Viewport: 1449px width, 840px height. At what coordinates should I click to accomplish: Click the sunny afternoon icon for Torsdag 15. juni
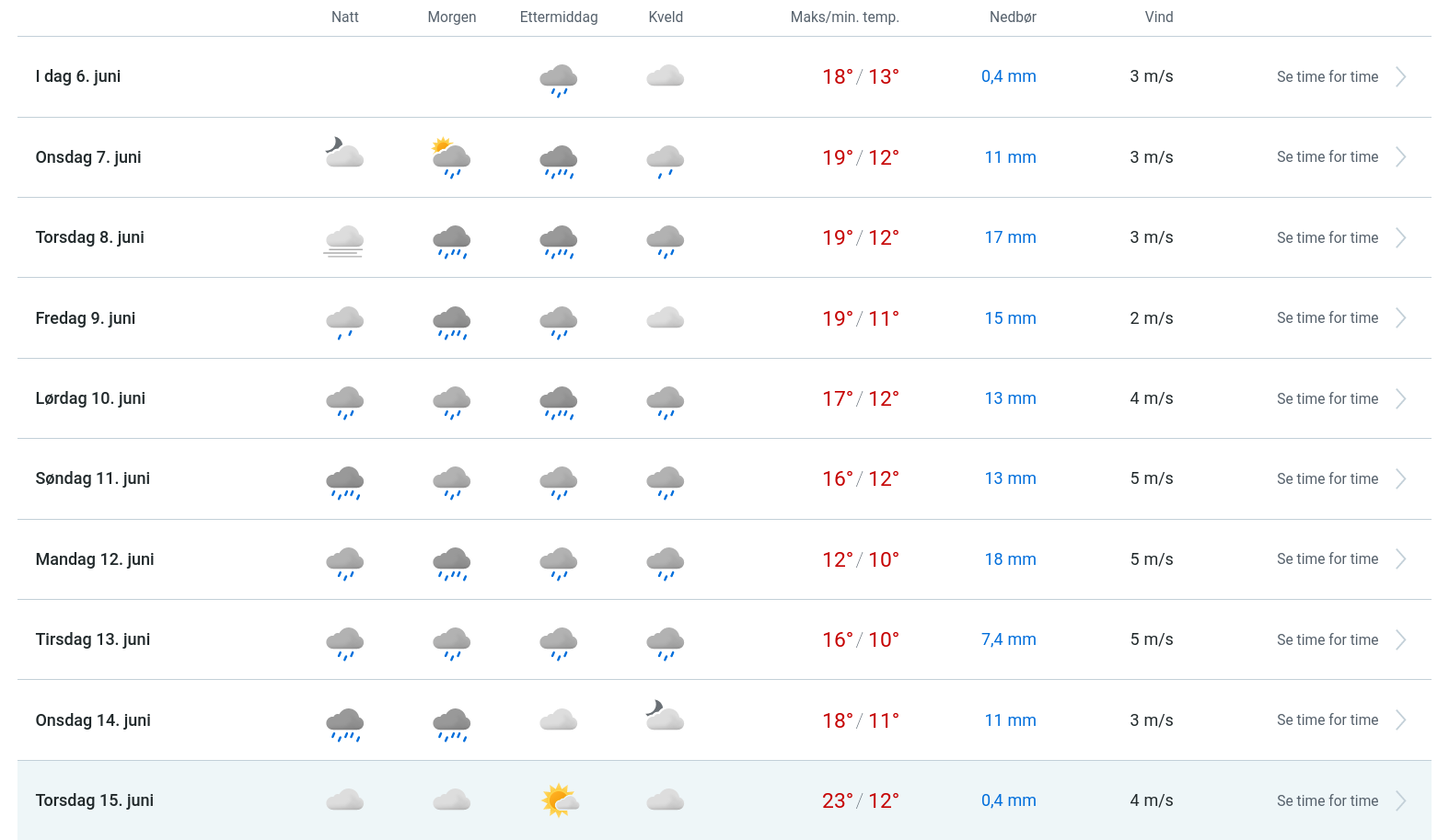click(559, 800)
